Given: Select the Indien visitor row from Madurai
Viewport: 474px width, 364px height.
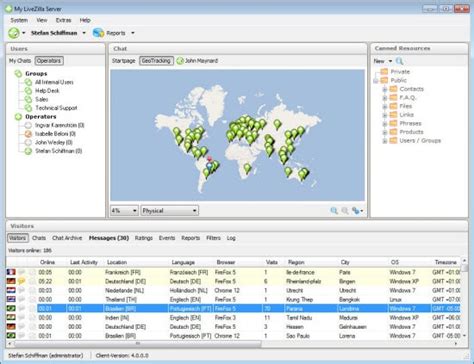Looking at the screenshot, I should (233, 318).
